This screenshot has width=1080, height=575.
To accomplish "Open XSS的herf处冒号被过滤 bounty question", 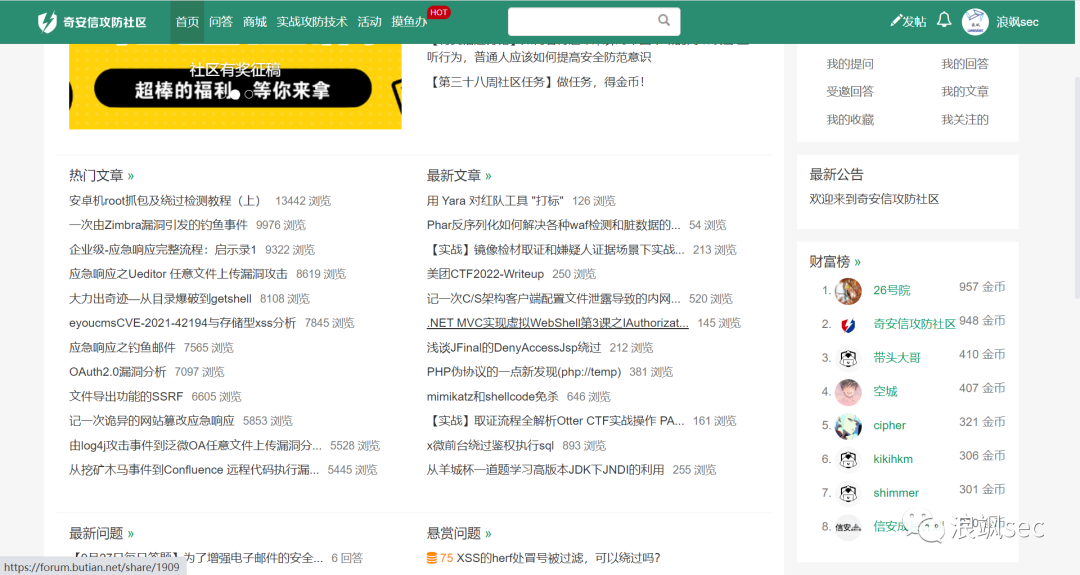I will pyautogui.click(x=559, y=558).
